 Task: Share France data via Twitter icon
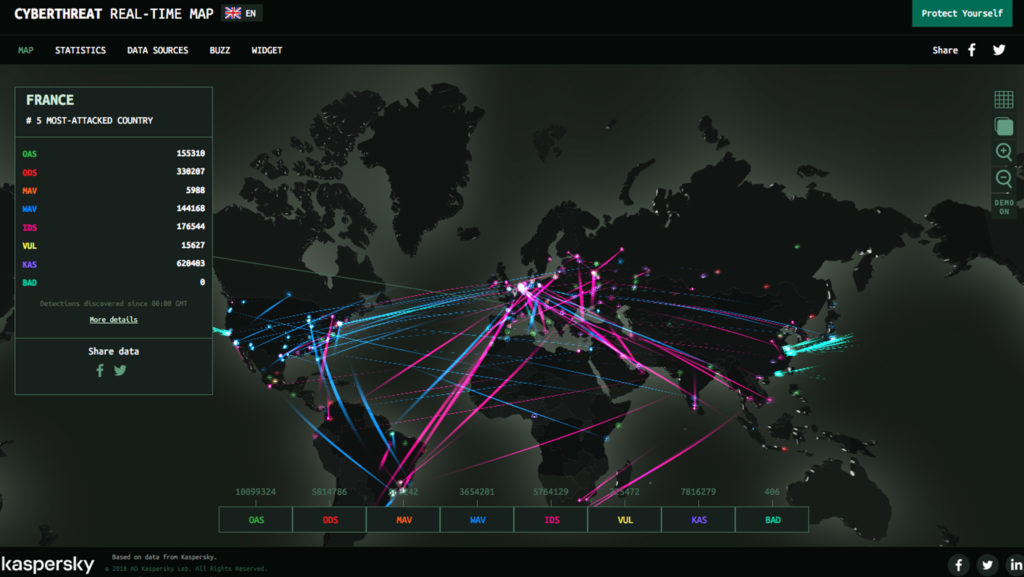(120, 371)
